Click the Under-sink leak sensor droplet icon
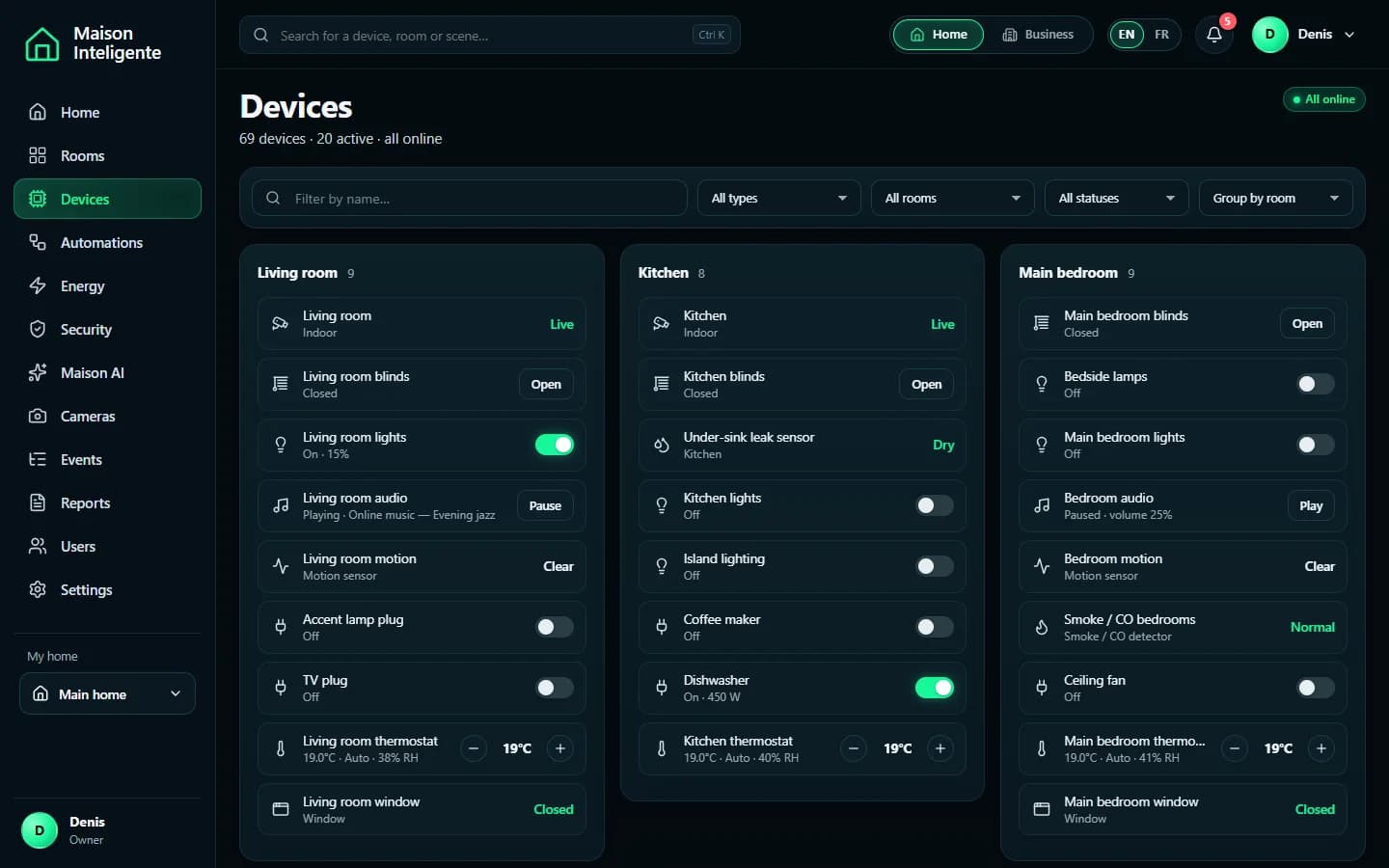Viewport: 1389px width, 868px height. coord(662,445)
